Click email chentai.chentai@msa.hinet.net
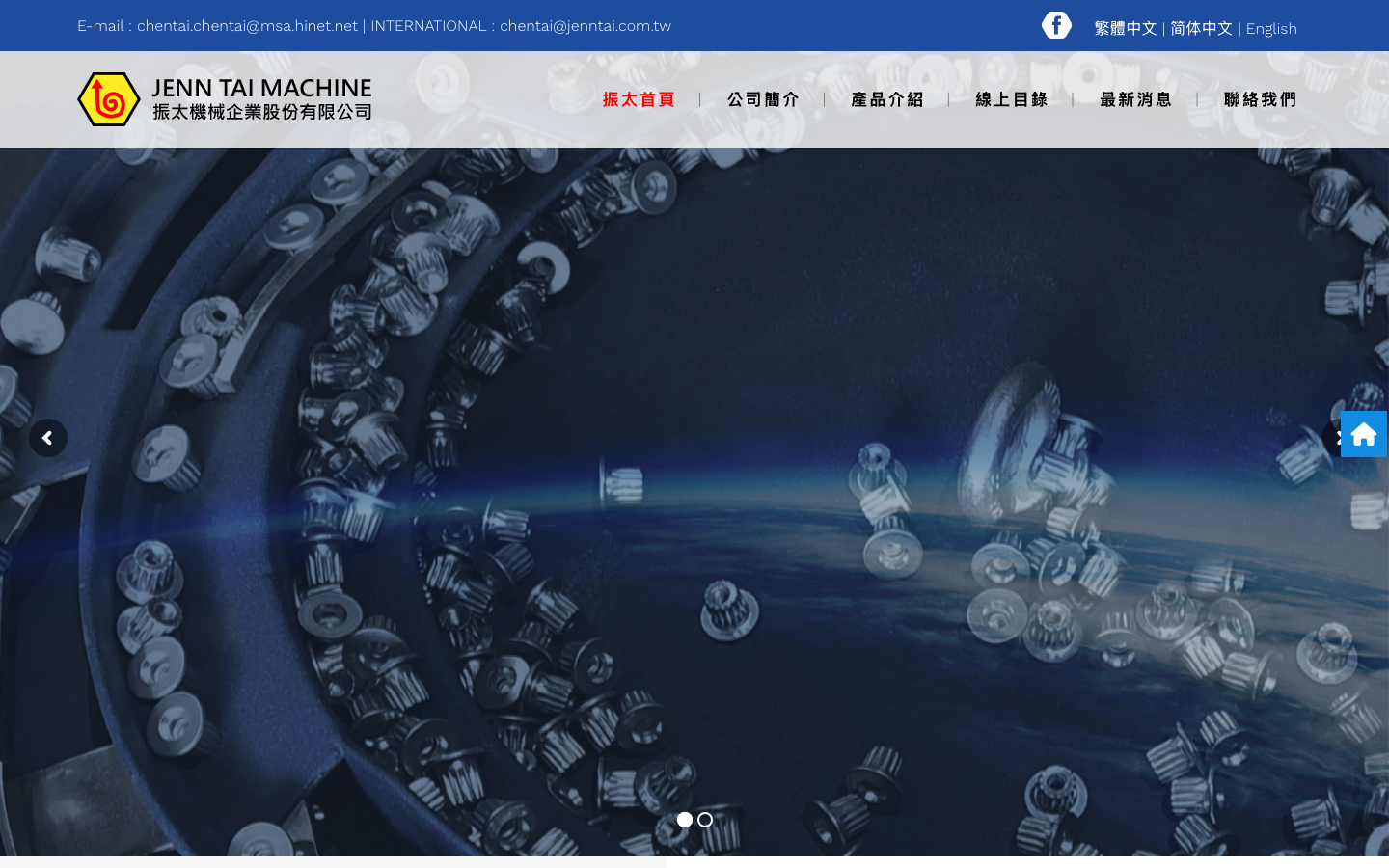This screenshot has height=868, width=1389. tap(247, 26)
